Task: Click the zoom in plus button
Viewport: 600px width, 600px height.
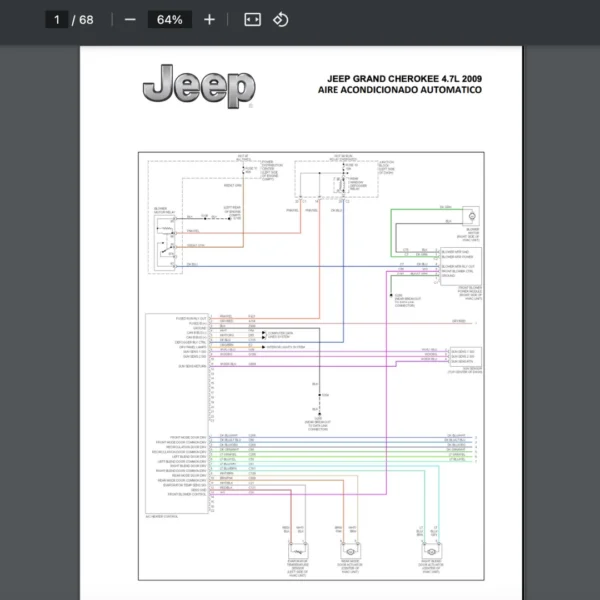Action: (209, 20)
